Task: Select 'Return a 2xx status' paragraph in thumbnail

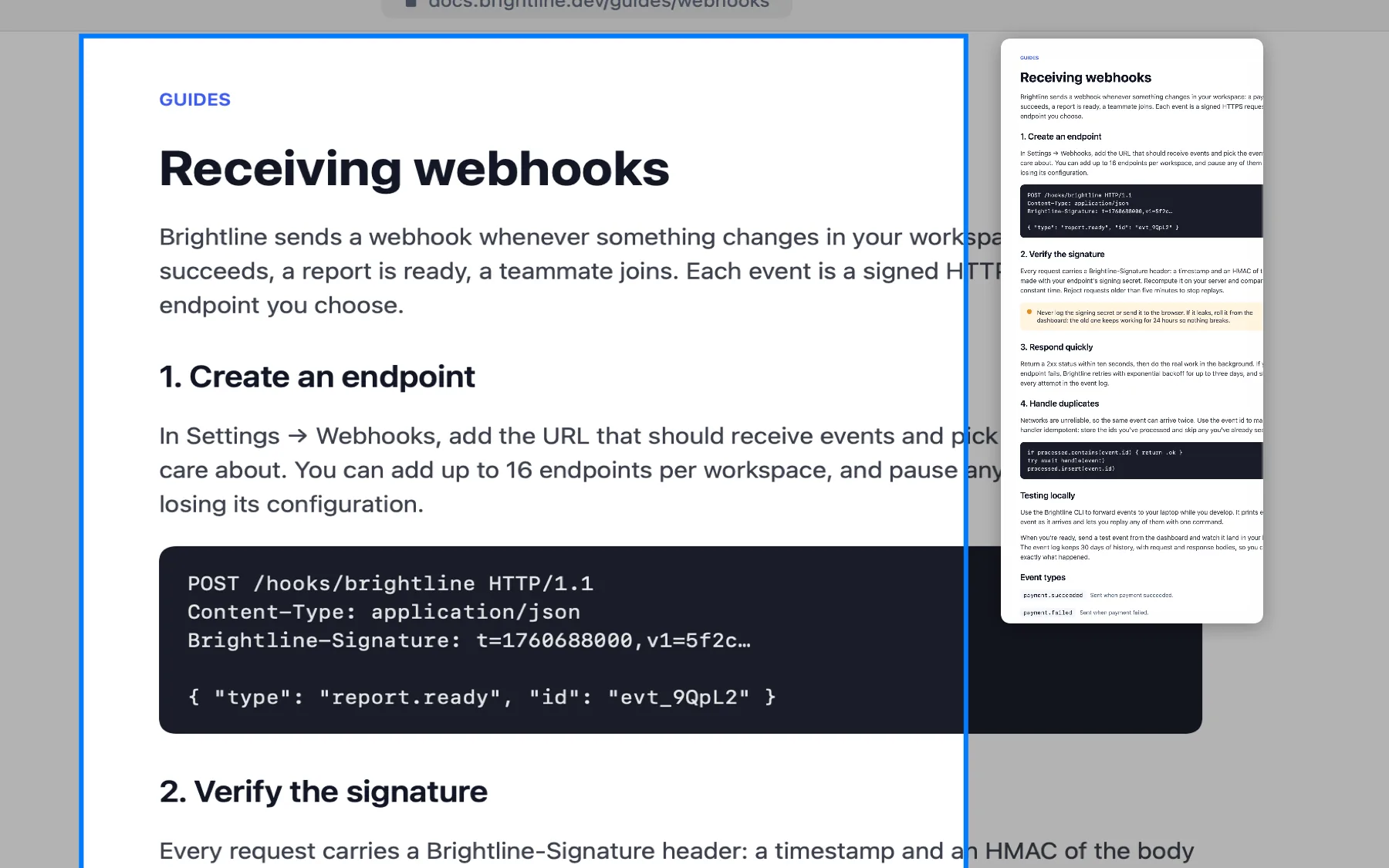Action: [1141, 373]
